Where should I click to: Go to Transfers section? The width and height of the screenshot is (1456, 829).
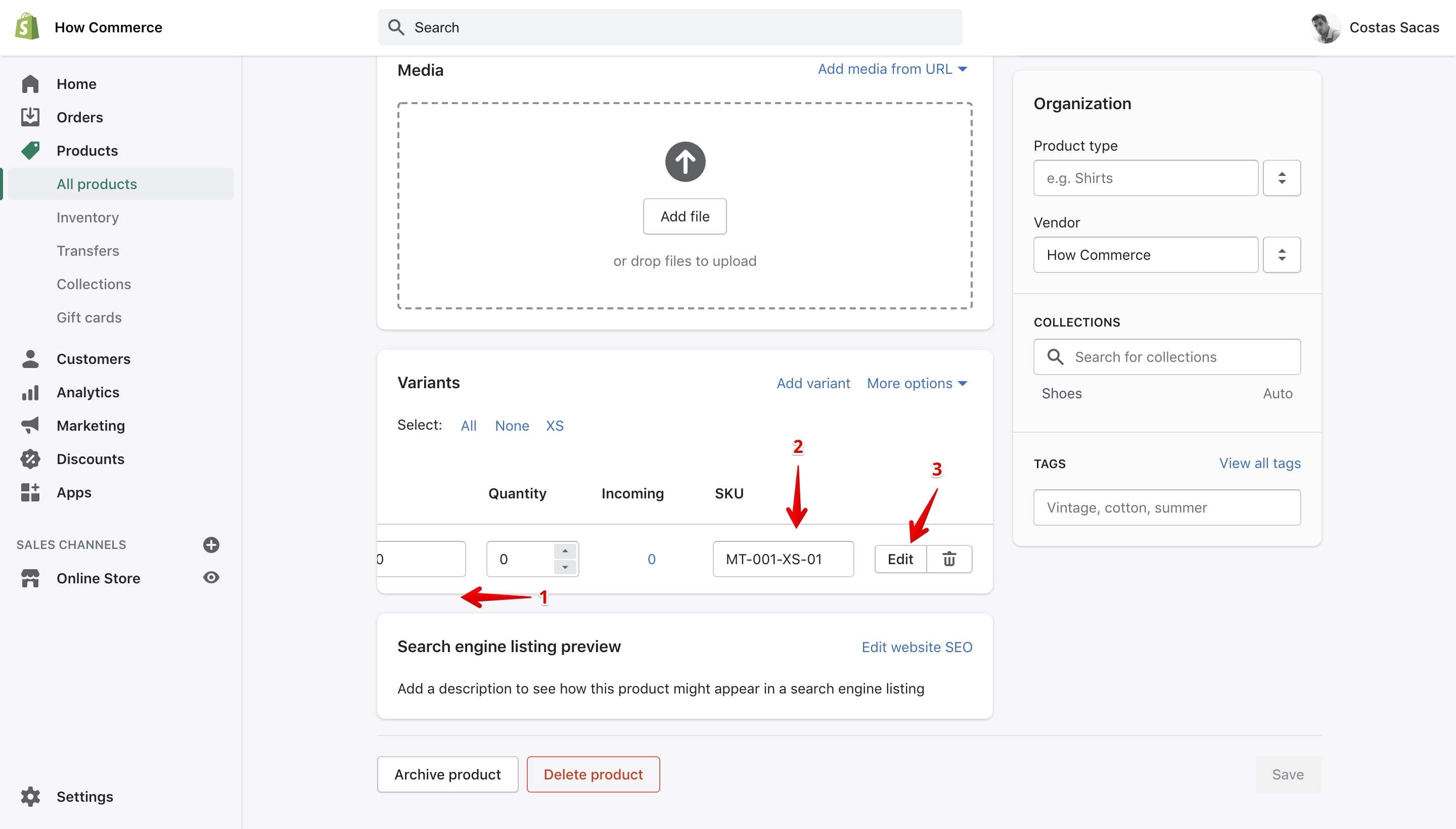click(x=87, y=251)
